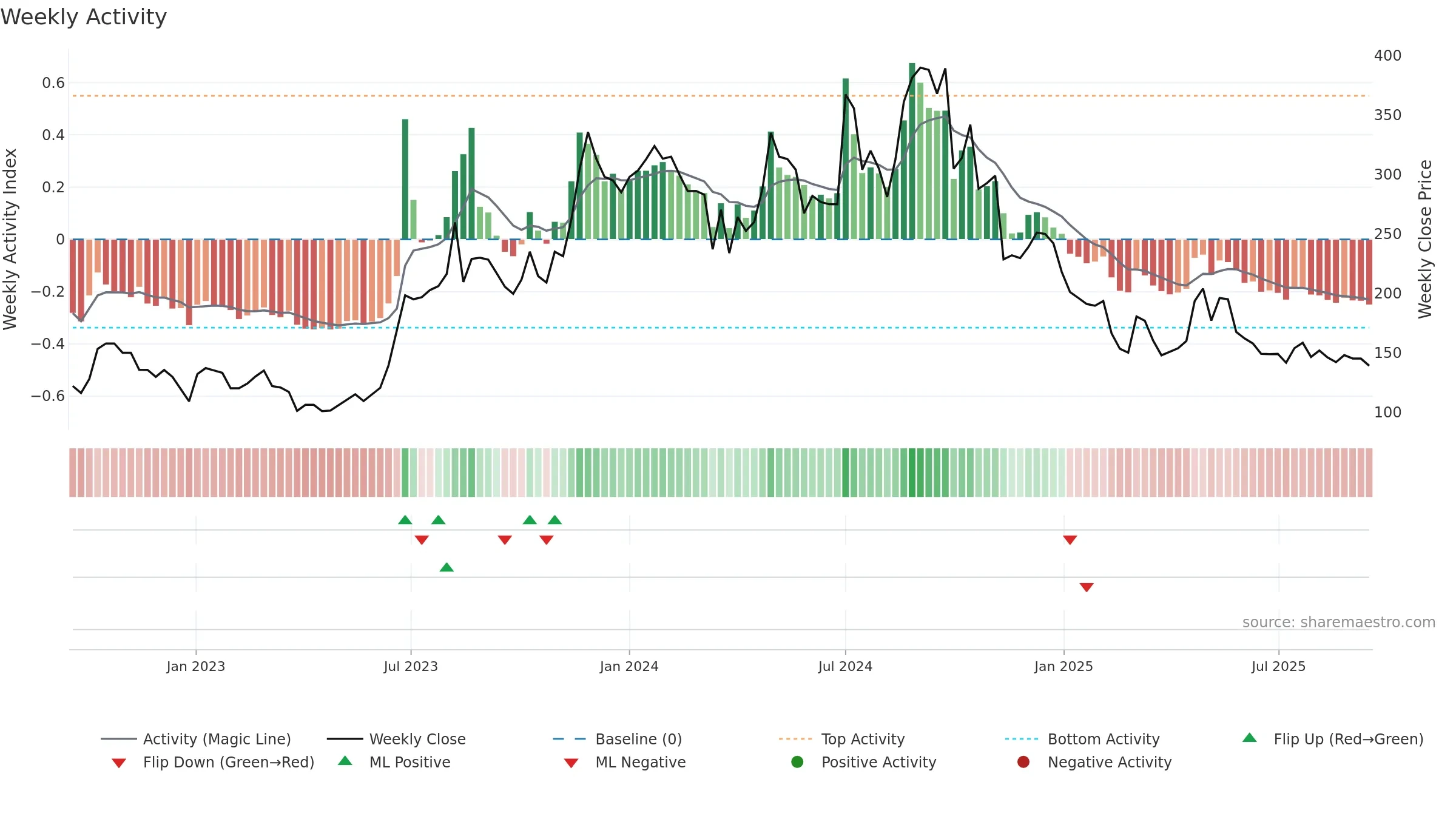Image resolution: width=1456 pixels, height=819 pixels.
Task: Toggle Flip Up (Red→Green) legend entry
Action: coord(1333,739)
